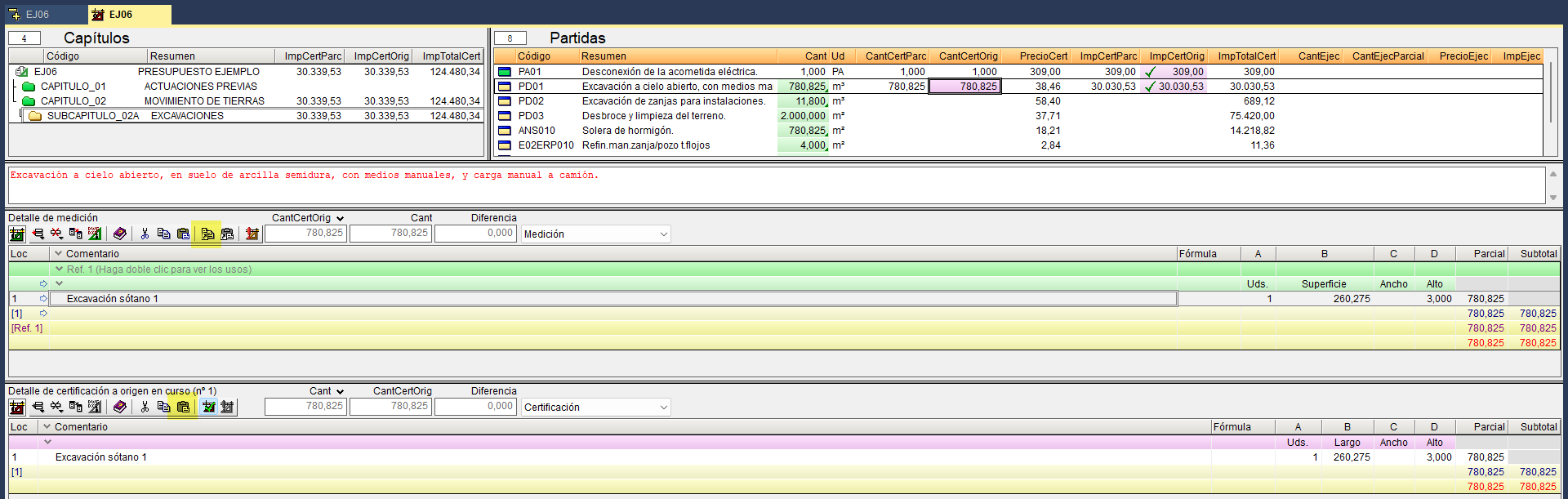1568x499 pixels.
Task: Click last grid icon in certificación toolbar
Action: [x=228, y=407]
